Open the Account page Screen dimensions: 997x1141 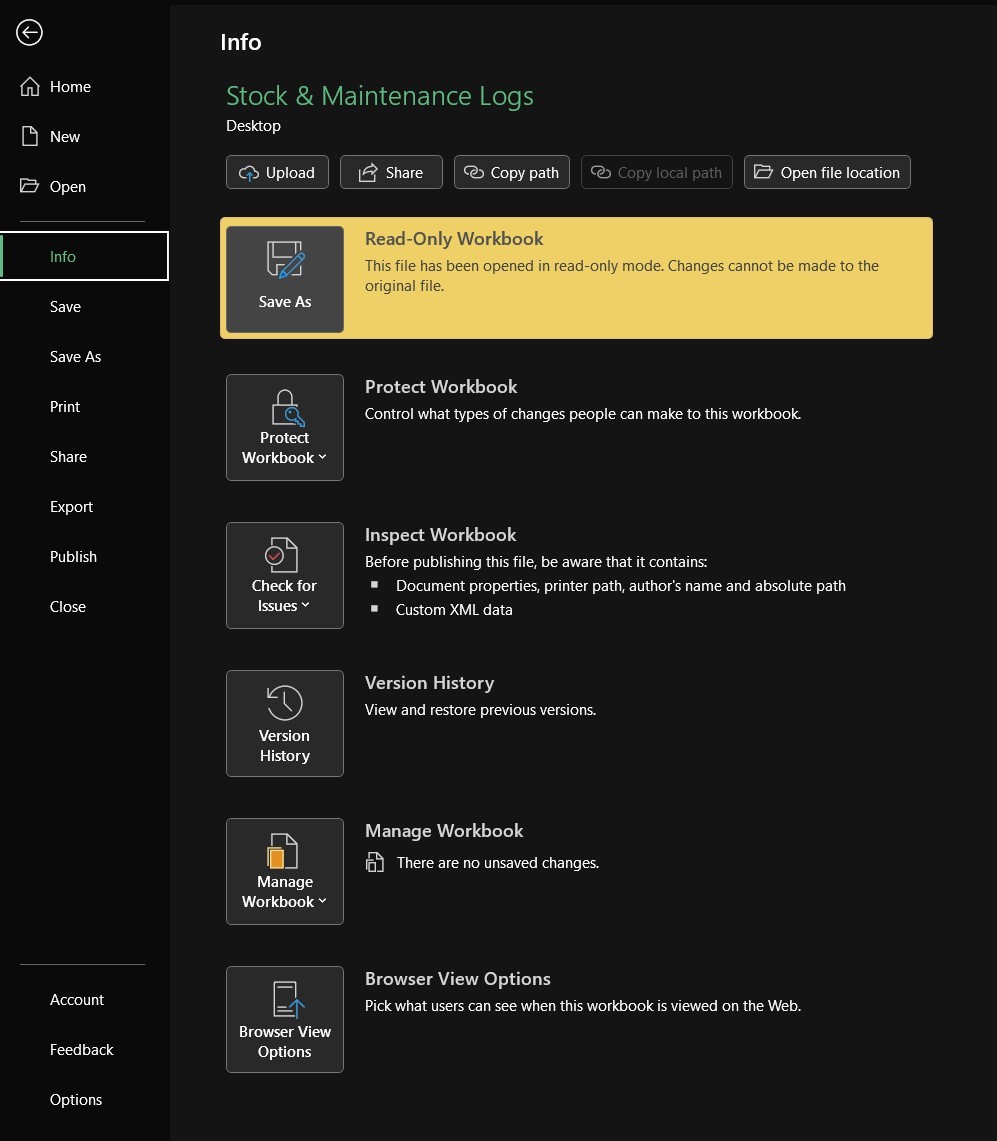pos(84,999)
